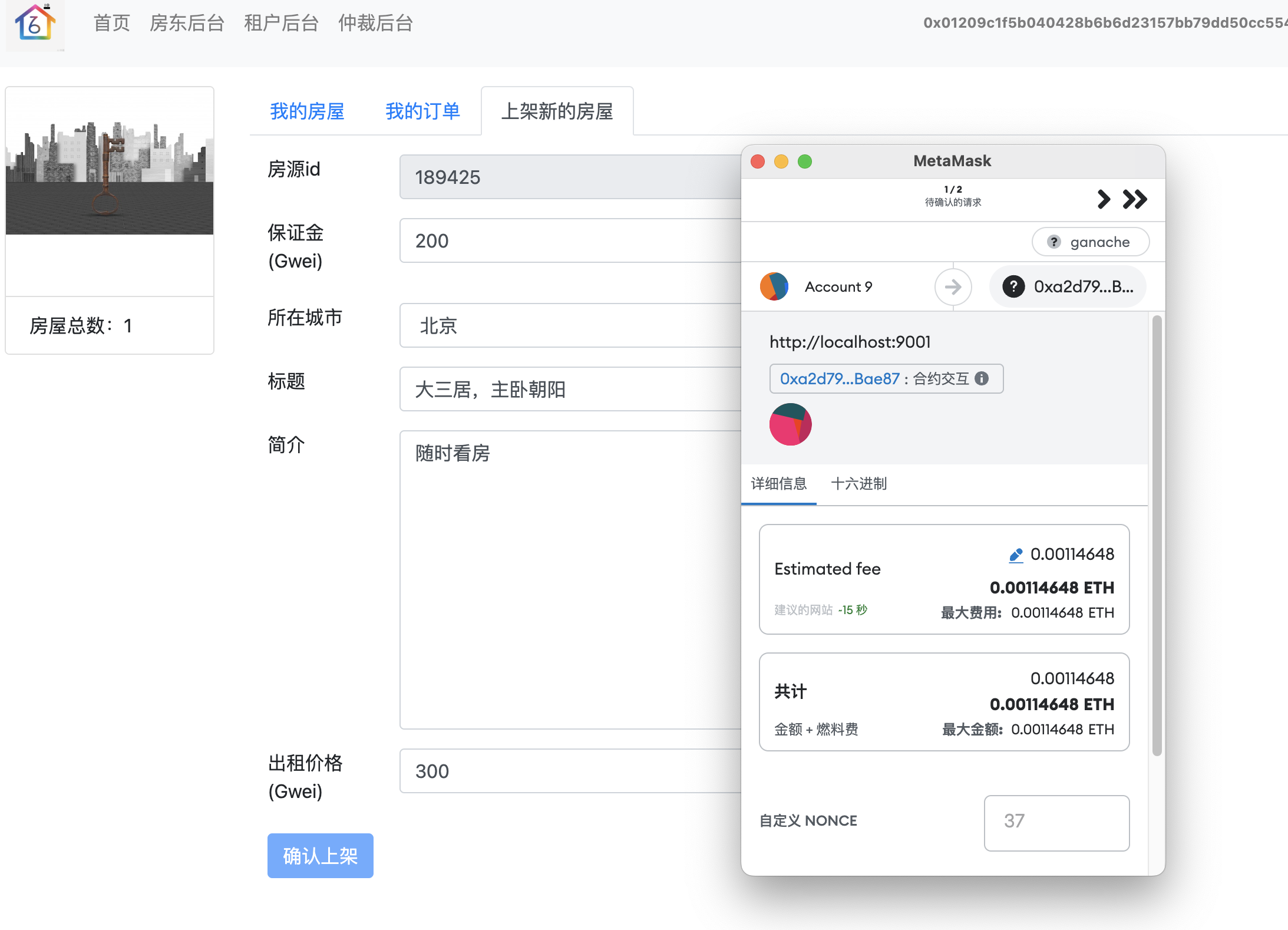Click Account 9 avatar icon
The image size is (1288, 930).
click(774, 286)
